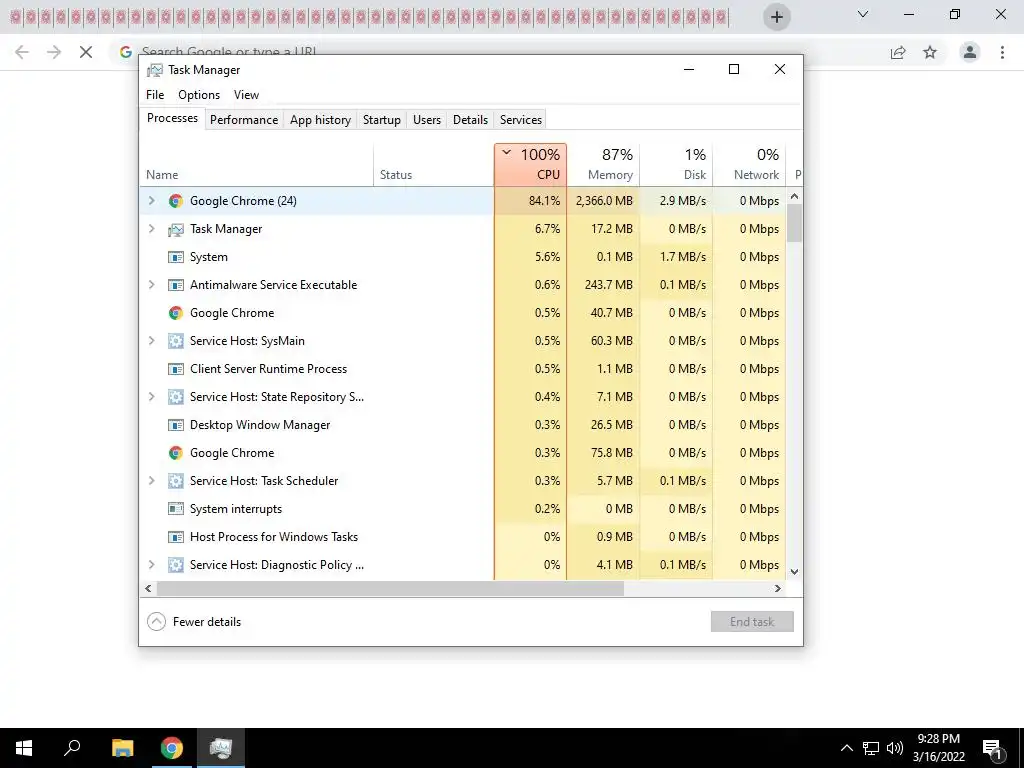
Task: Click Chrome's back arrow
Action: (22, 52)
